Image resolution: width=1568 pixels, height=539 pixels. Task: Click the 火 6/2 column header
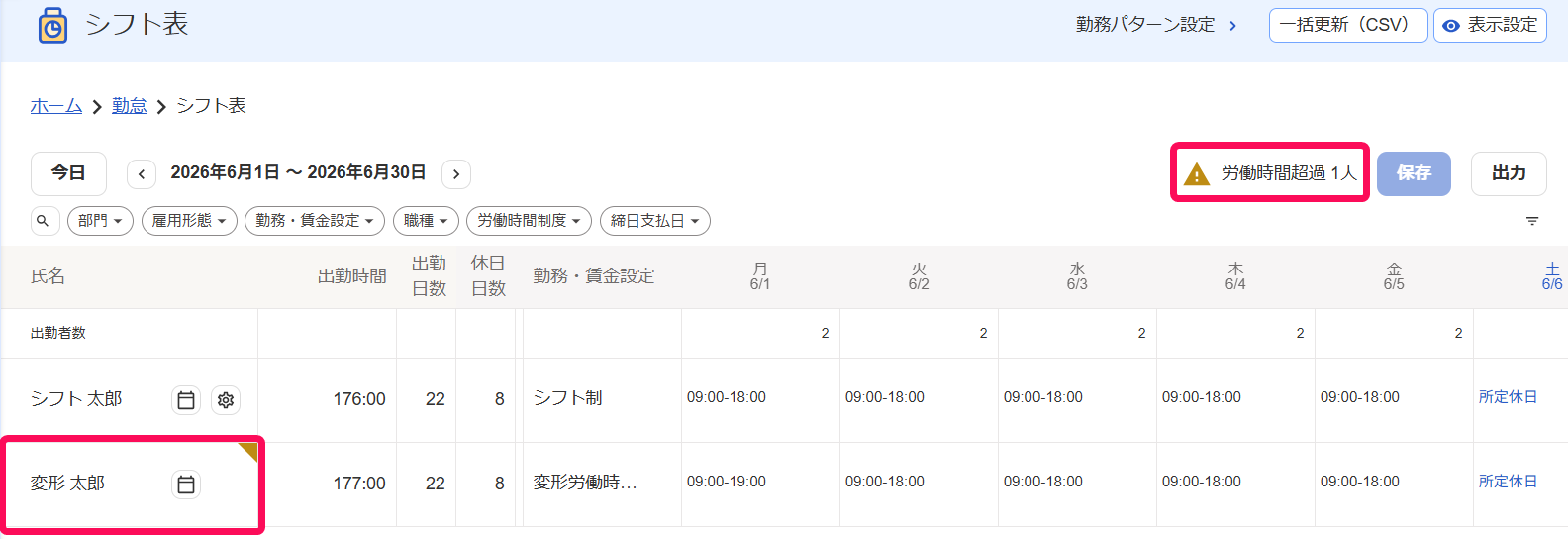(919, 276)
